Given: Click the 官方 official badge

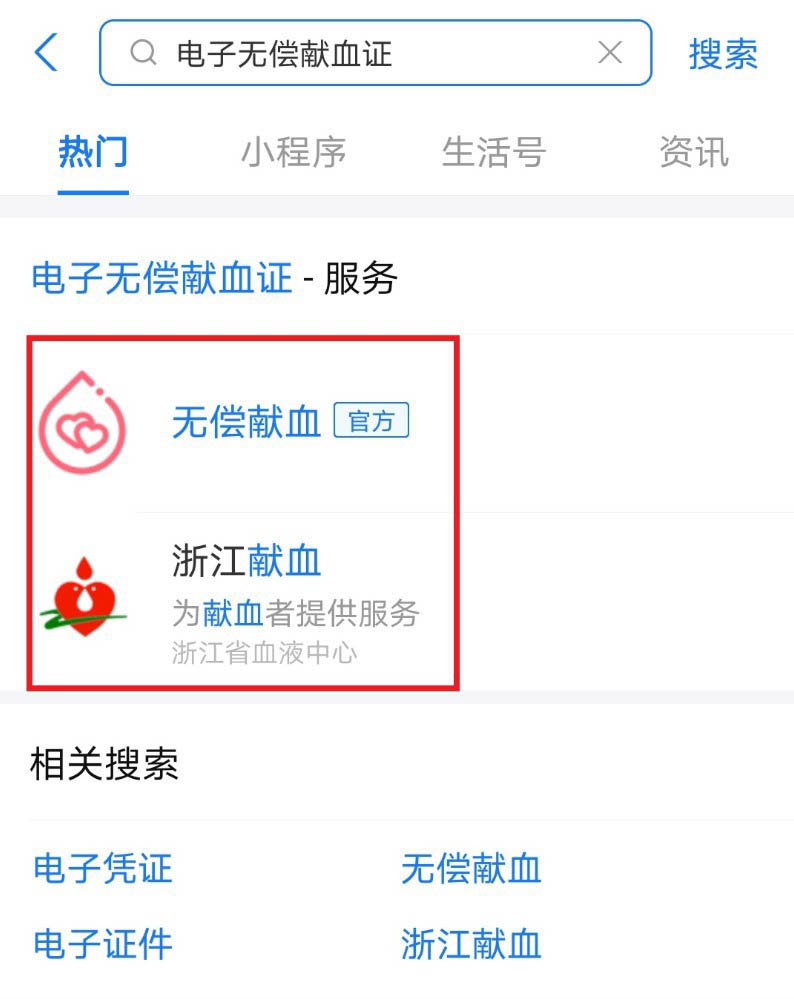Looking at the screenshot, I should (372, 420).
